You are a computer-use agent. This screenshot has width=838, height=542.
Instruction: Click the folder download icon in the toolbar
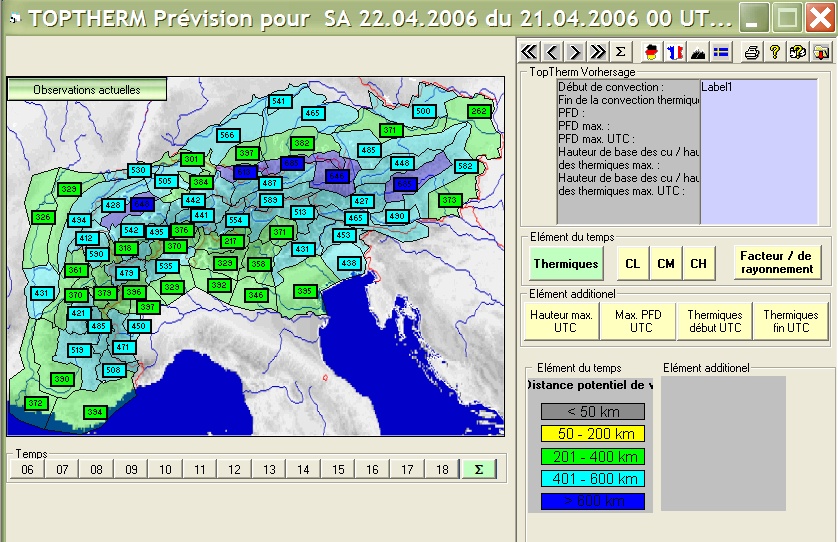821,52
